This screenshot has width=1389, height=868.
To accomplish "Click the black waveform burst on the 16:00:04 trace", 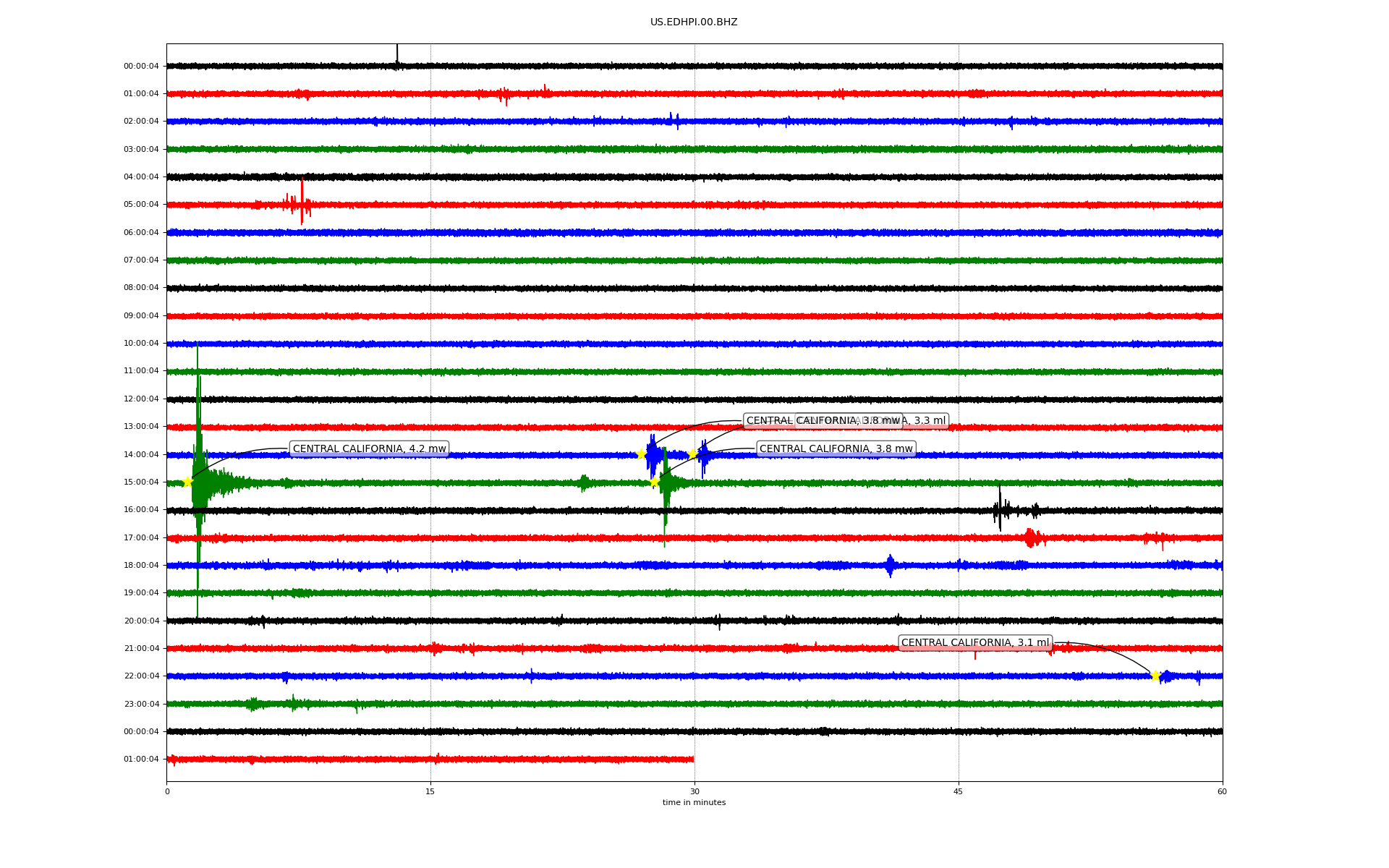I will (1001, 510).
